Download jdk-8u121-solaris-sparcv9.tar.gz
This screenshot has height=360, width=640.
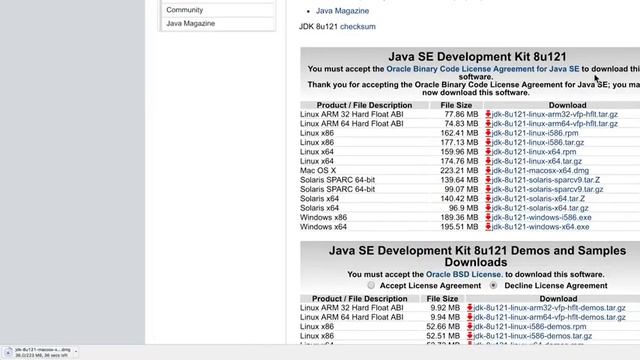tap(547, 189)
